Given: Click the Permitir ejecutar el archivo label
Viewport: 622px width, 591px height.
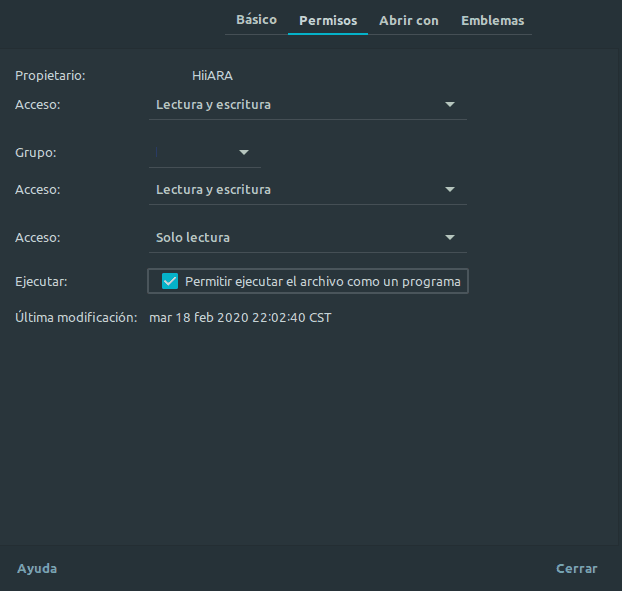Looking at the screenshot, I should tap(323, 282).
